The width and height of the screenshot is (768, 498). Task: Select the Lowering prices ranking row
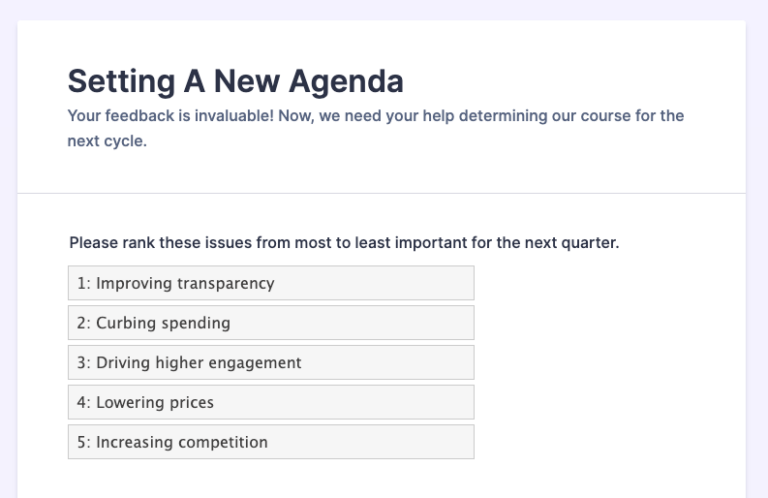click(270, 403)
